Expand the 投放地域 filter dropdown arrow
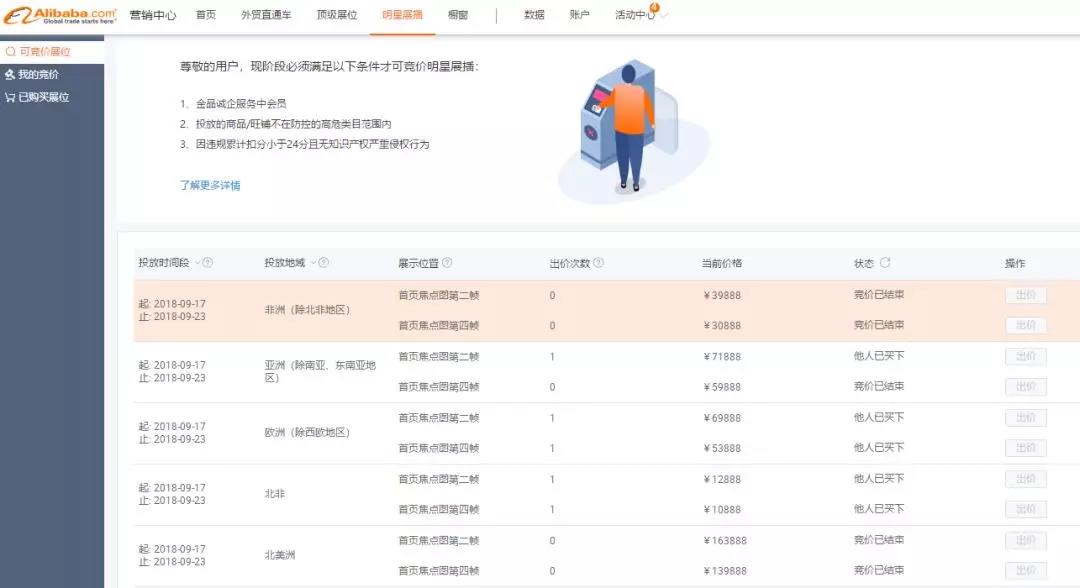 313,263
